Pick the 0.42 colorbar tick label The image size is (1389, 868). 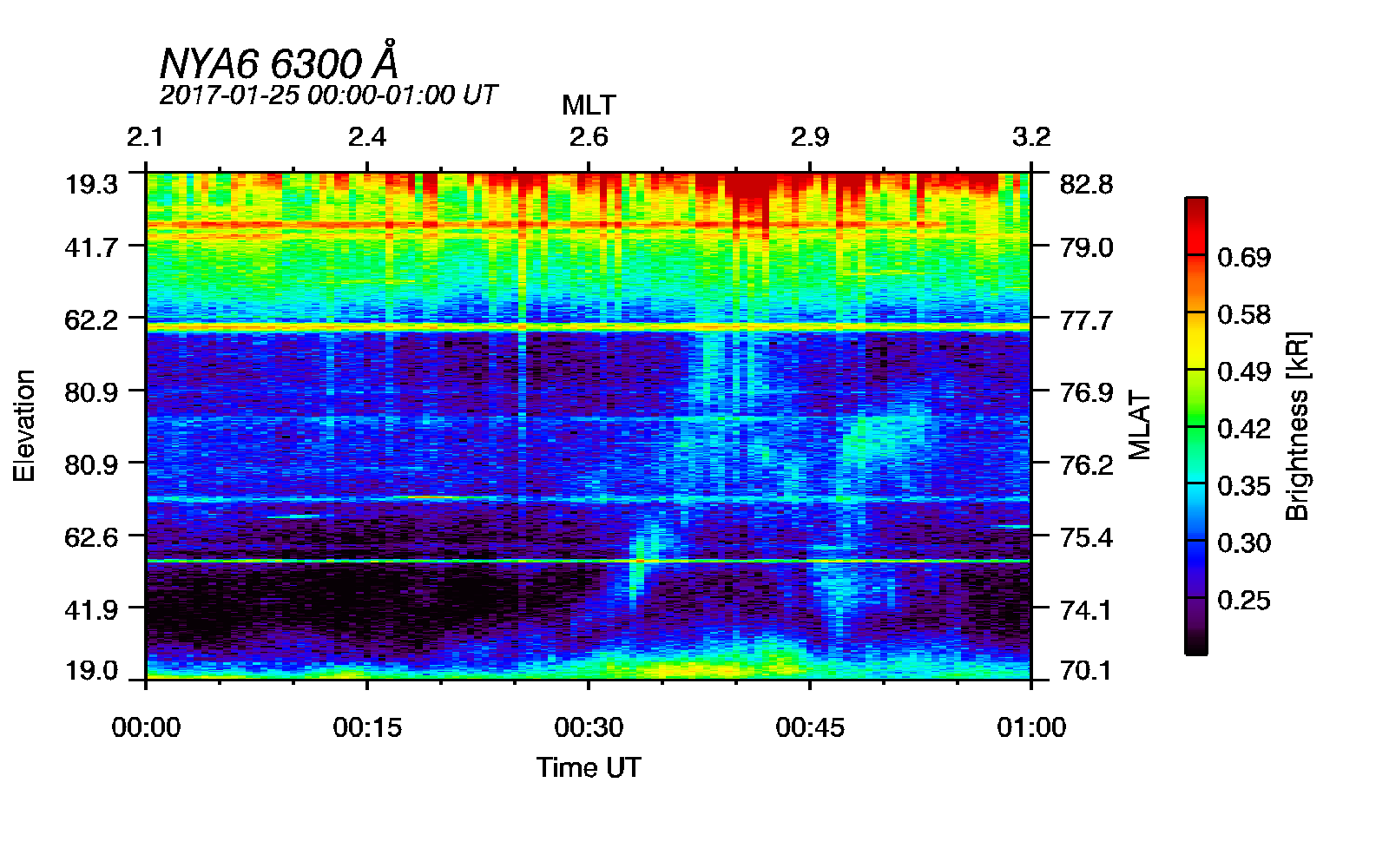[1244, 429]
